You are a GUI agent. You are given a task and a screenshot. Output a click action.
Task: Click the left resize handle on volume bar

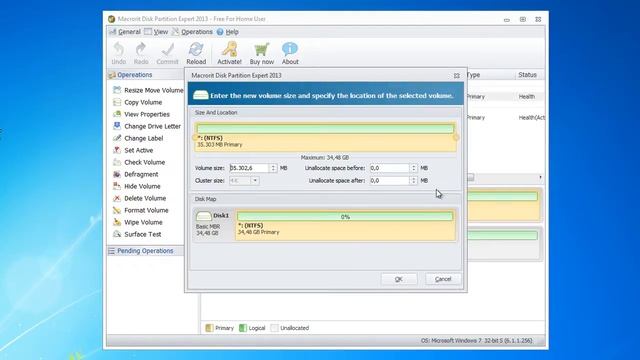click(195, 138)
